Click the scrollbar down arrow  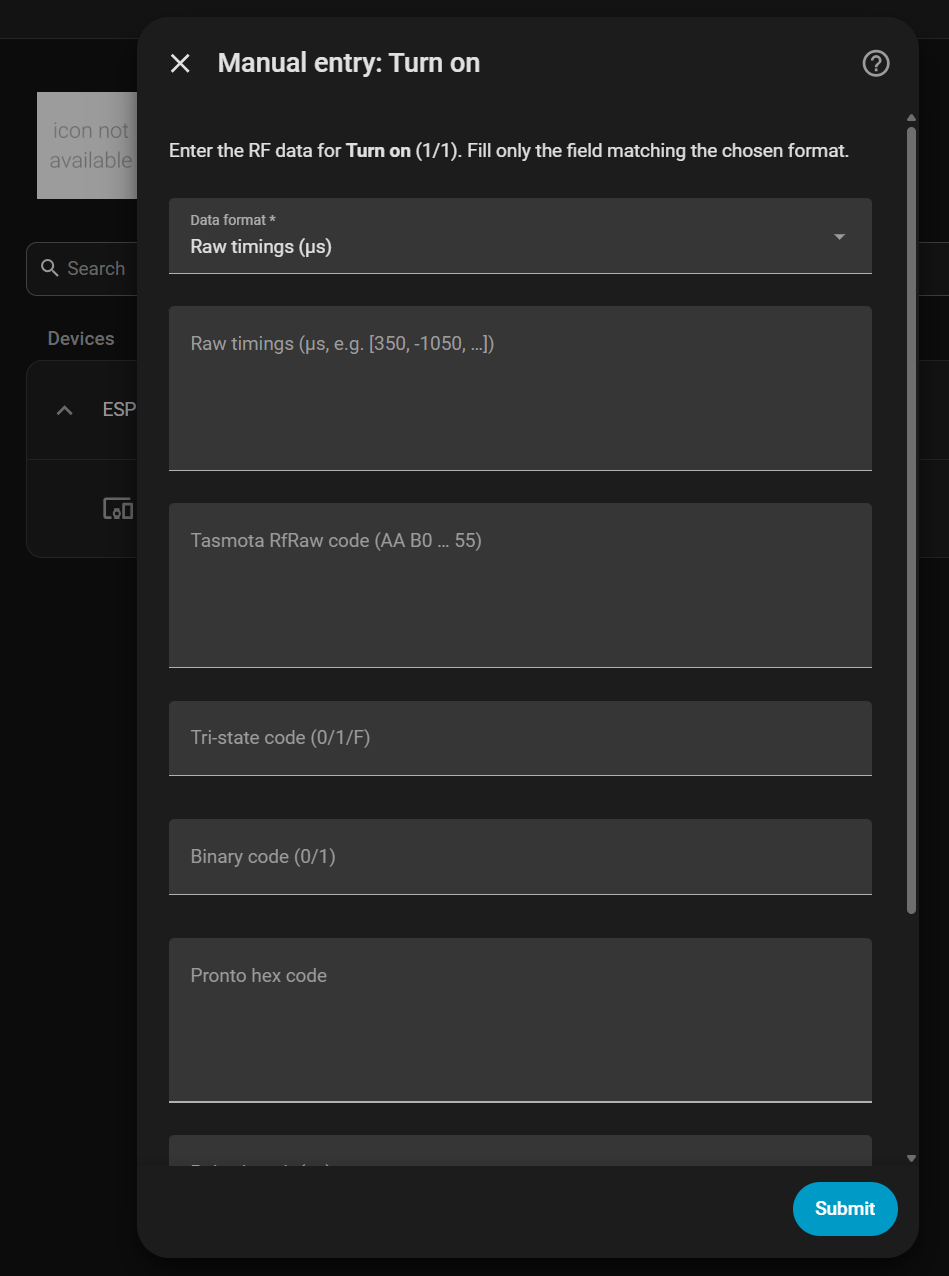(911, 1158)
